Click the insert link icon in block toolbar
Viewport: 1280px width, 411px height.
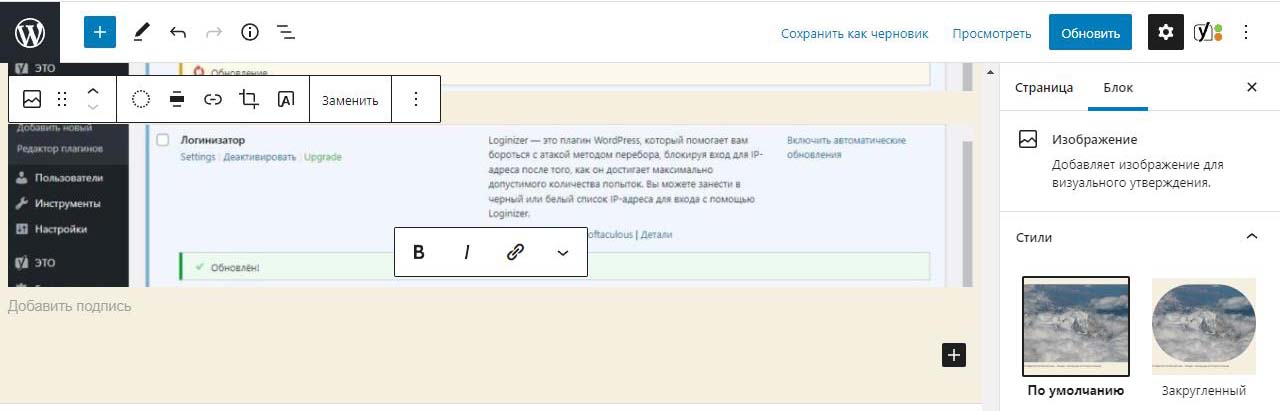coord(213,99)
